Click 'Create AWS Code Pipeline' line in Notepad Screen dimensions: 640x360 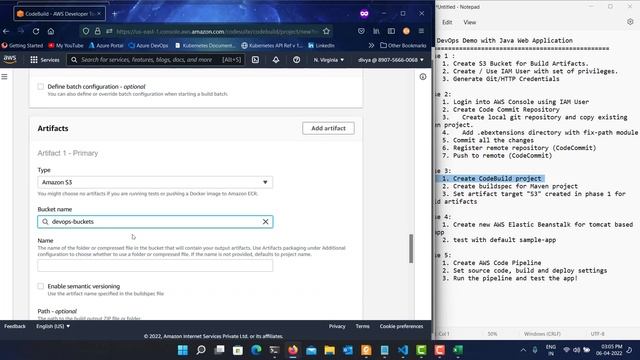tap(492, 263)
